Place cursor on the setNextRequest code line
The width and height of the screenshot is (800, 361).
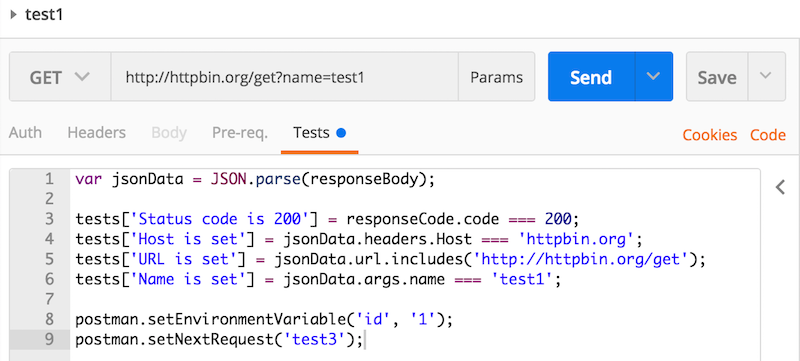coord(219,340)
